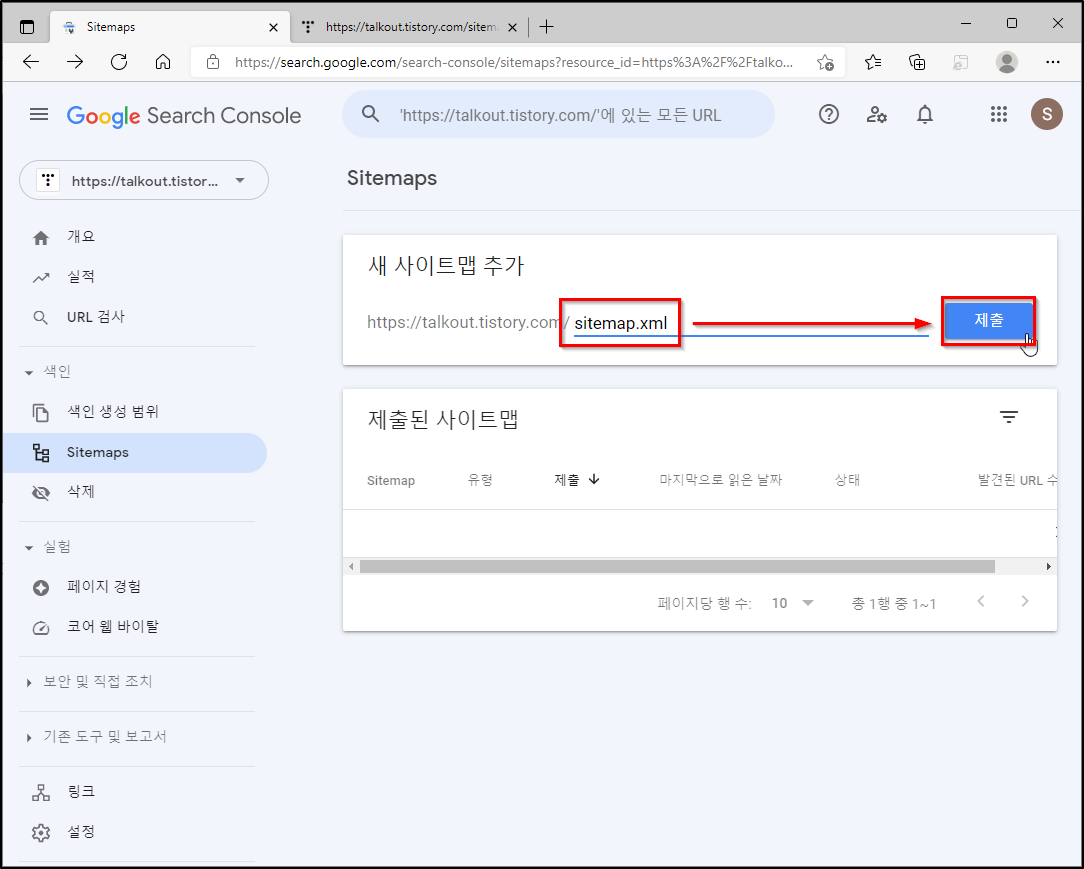Viewport: 1084px width, 869px height.
Task: Click the horizontal scrollbar of sitemap table
Action: pos(677,567)
